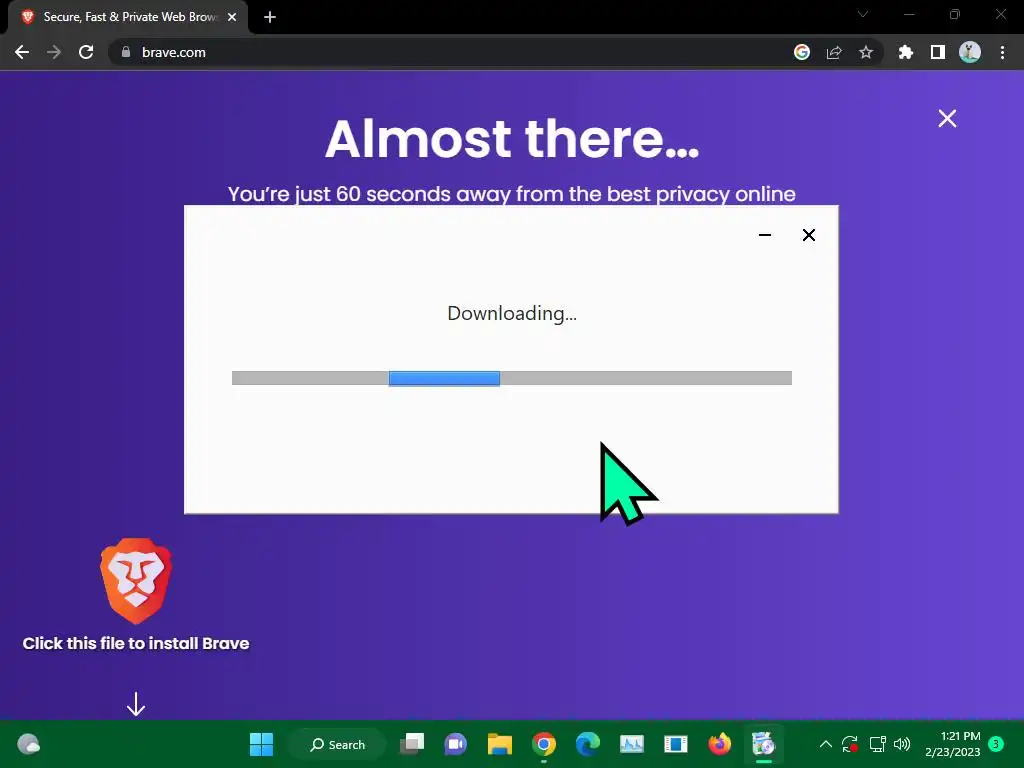This screenshot has width=1024, height=768.
Task: Click the sync status tray icon
Action: (x=850, y=744)
